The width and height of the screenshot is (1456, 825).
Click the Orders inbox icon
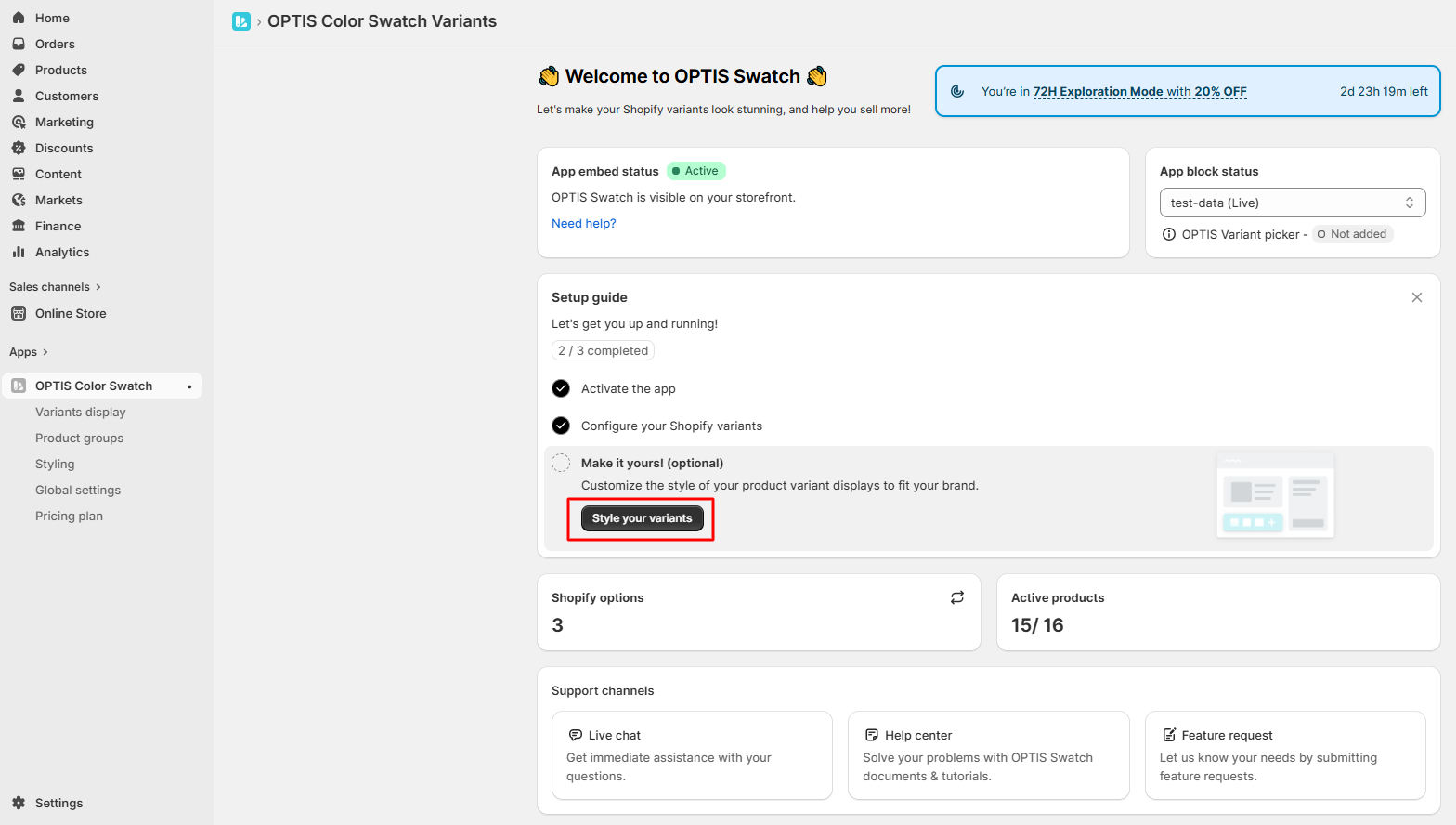pos(19,44)
